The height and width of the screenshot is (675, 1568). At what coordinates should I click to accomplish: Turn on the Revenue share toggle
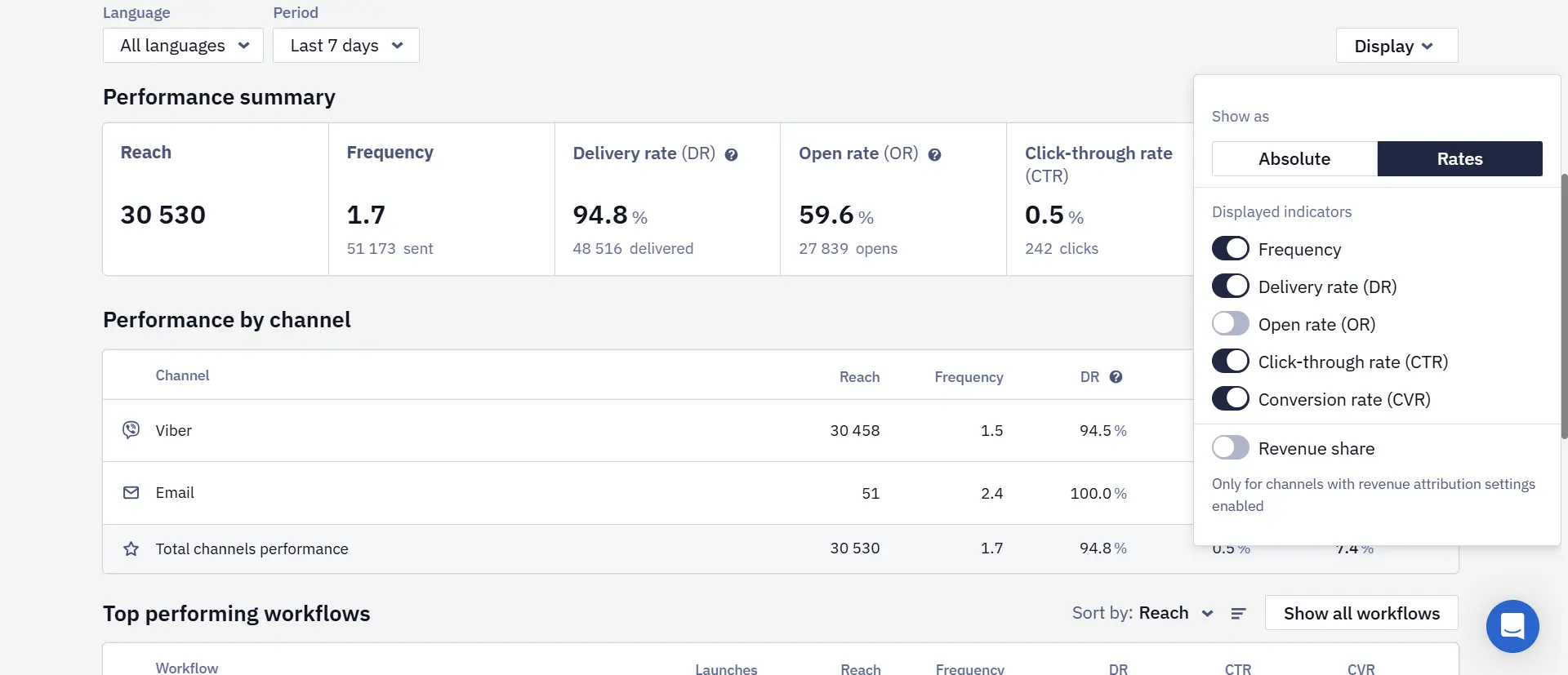[x=1230, y=448]
